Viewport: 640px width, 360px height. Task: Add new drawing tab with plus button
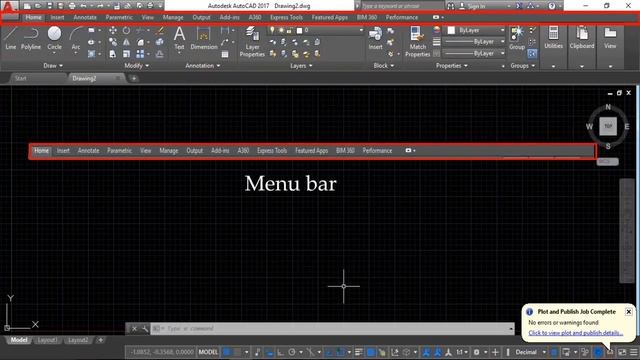tap(133, 78)
